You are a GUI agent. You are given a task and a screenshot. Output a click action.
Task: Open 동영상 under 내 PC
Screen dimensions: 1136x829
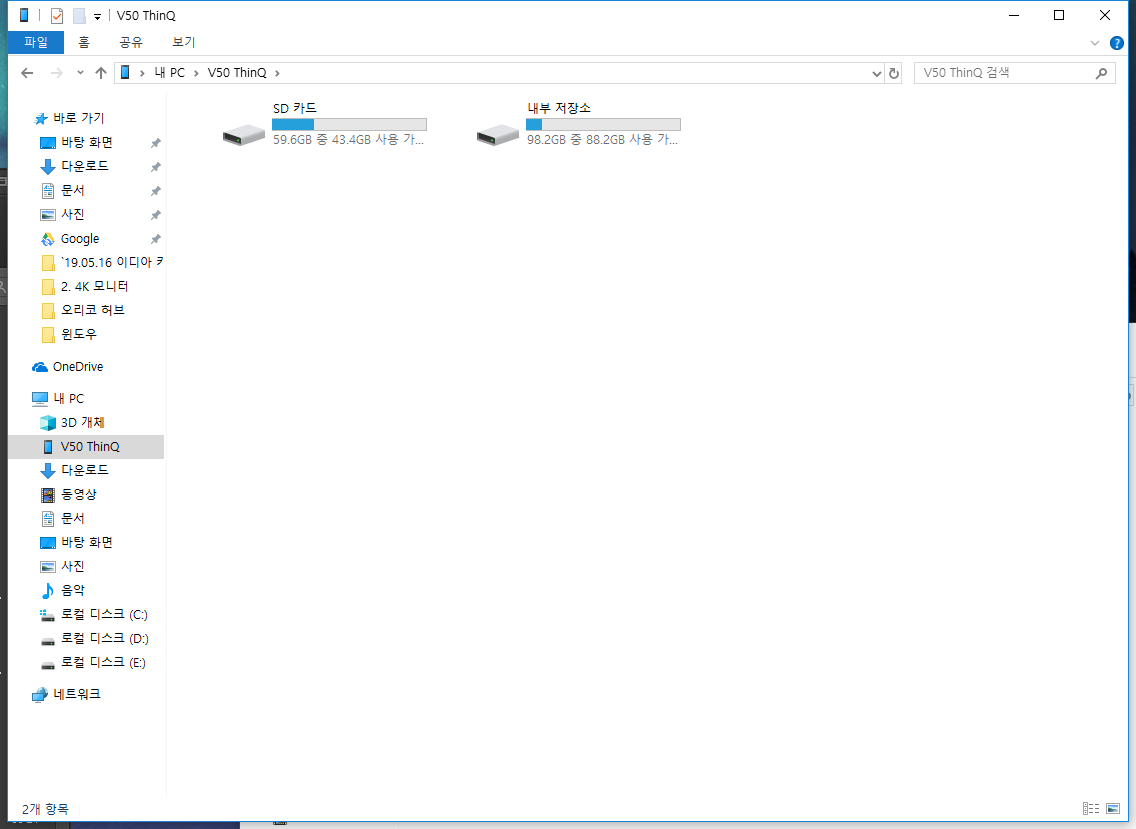coord(78,494)
